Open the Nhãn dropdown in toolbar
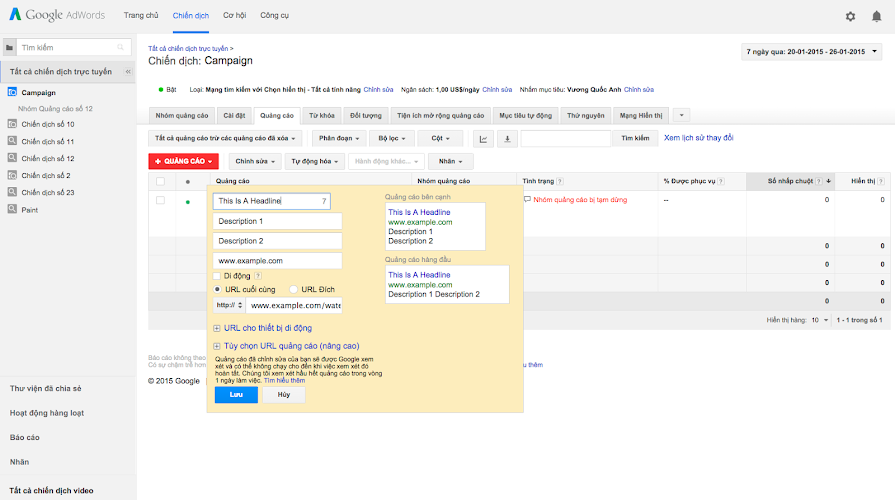This screenshot has width=895, height=500. [x=450, y=162]
